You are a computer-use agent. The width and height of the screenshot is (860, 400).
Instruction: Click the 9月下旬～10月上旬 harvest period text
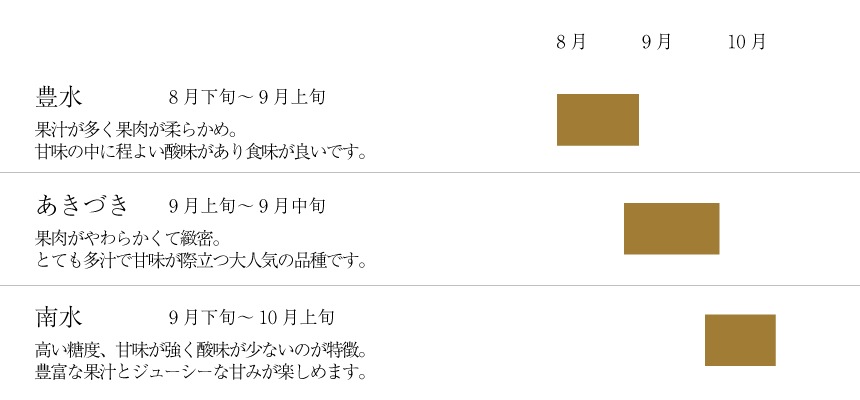click(251, 319)
